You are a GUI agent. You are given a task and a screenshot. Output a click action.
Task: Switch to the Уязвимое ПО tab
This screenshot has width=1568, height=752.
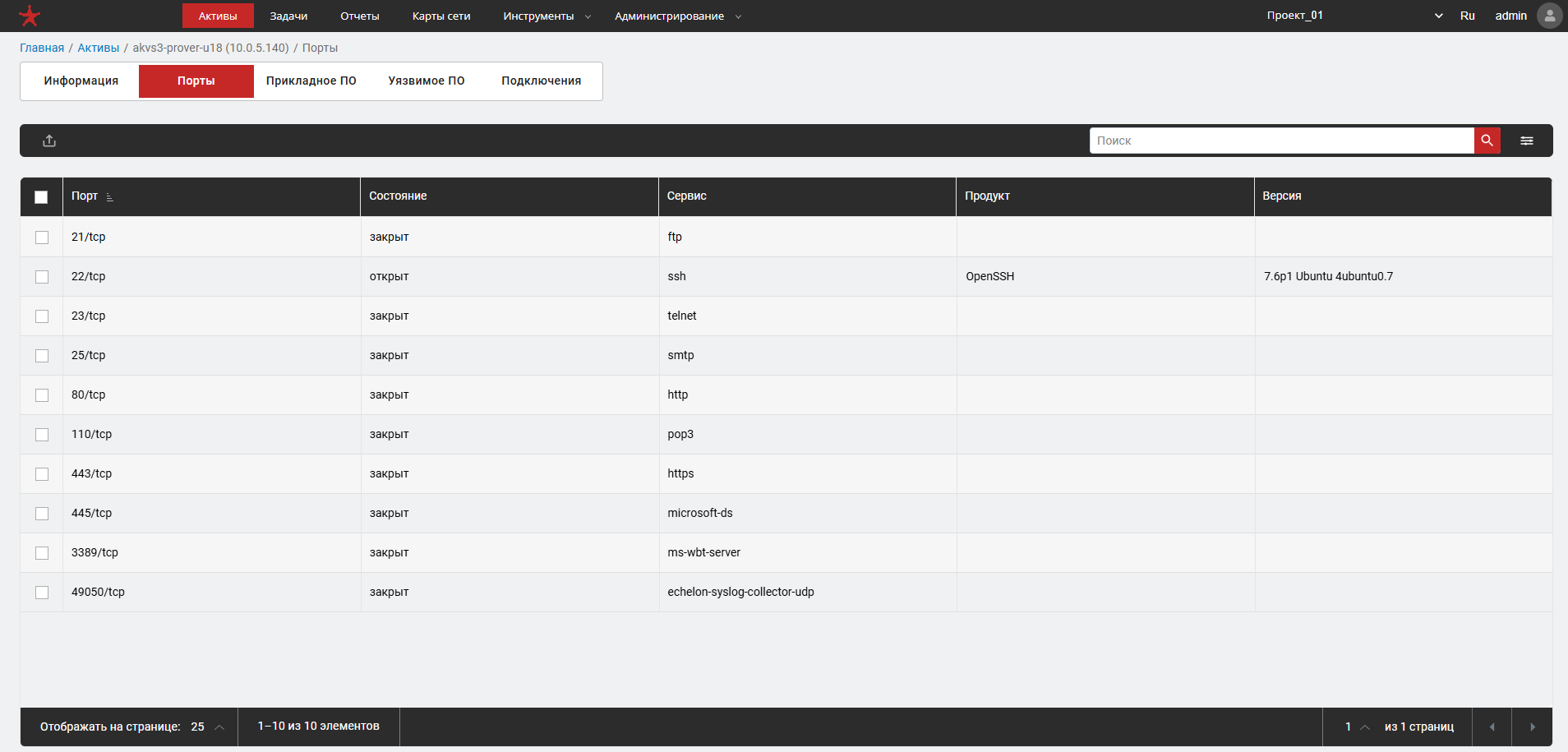tap(427, 81)
